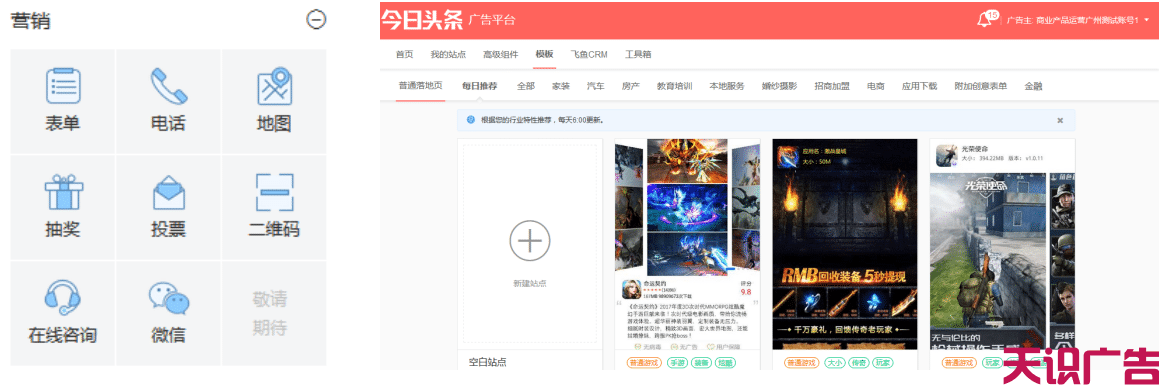The height and width of the screenshot is (385, 1159).
Task: Select the 普通落地页 sub-tab
Action: point(421,86)
